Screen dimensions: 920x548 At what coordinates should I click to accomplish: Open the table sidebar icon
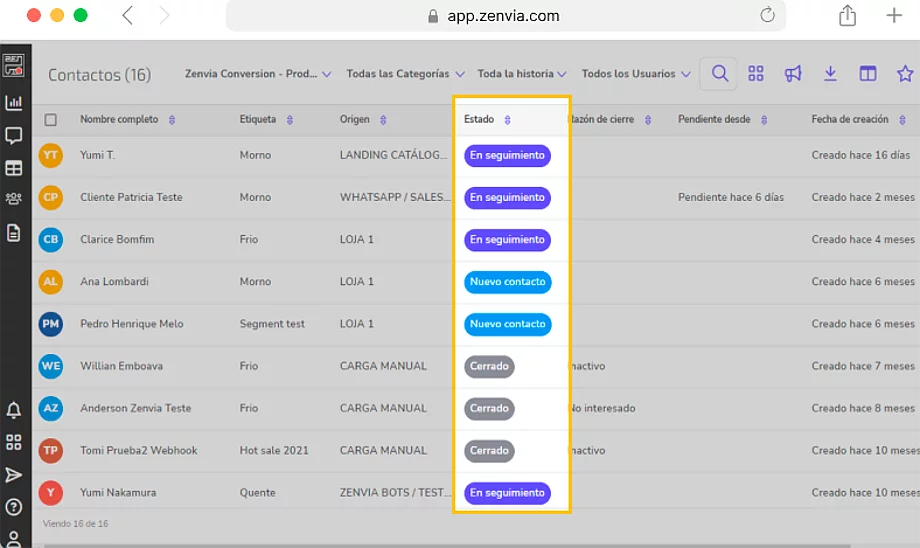pyautogui.click(x=13, y=168)
